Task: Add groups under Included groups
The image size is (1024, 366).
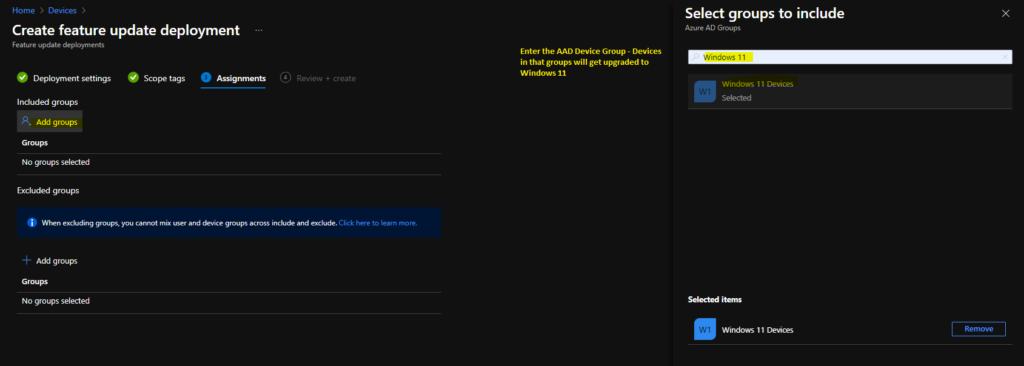Action: (x=50, y=122)
